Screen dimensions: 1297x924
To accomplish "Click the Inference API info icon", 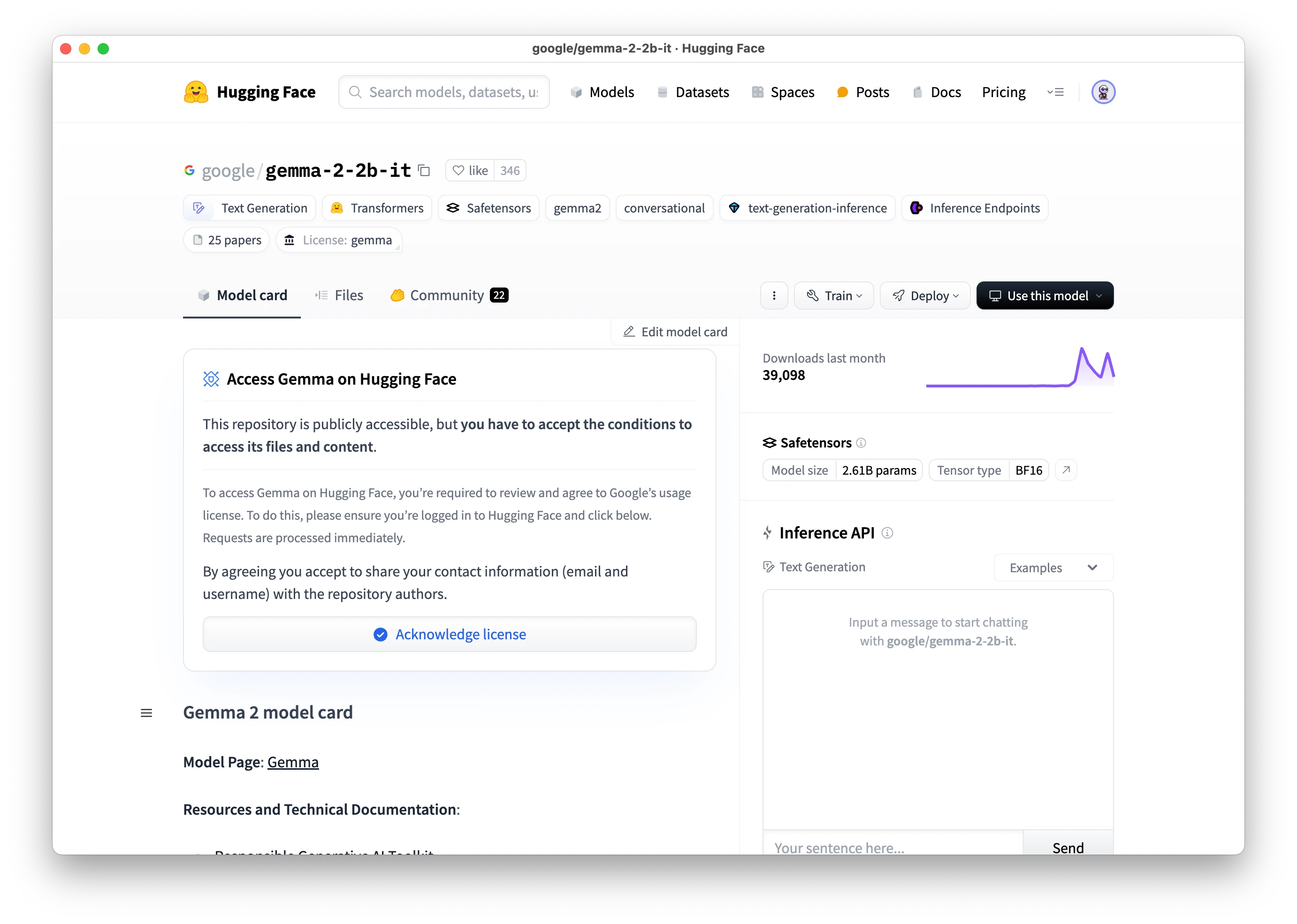I will [x=887, y=533].
